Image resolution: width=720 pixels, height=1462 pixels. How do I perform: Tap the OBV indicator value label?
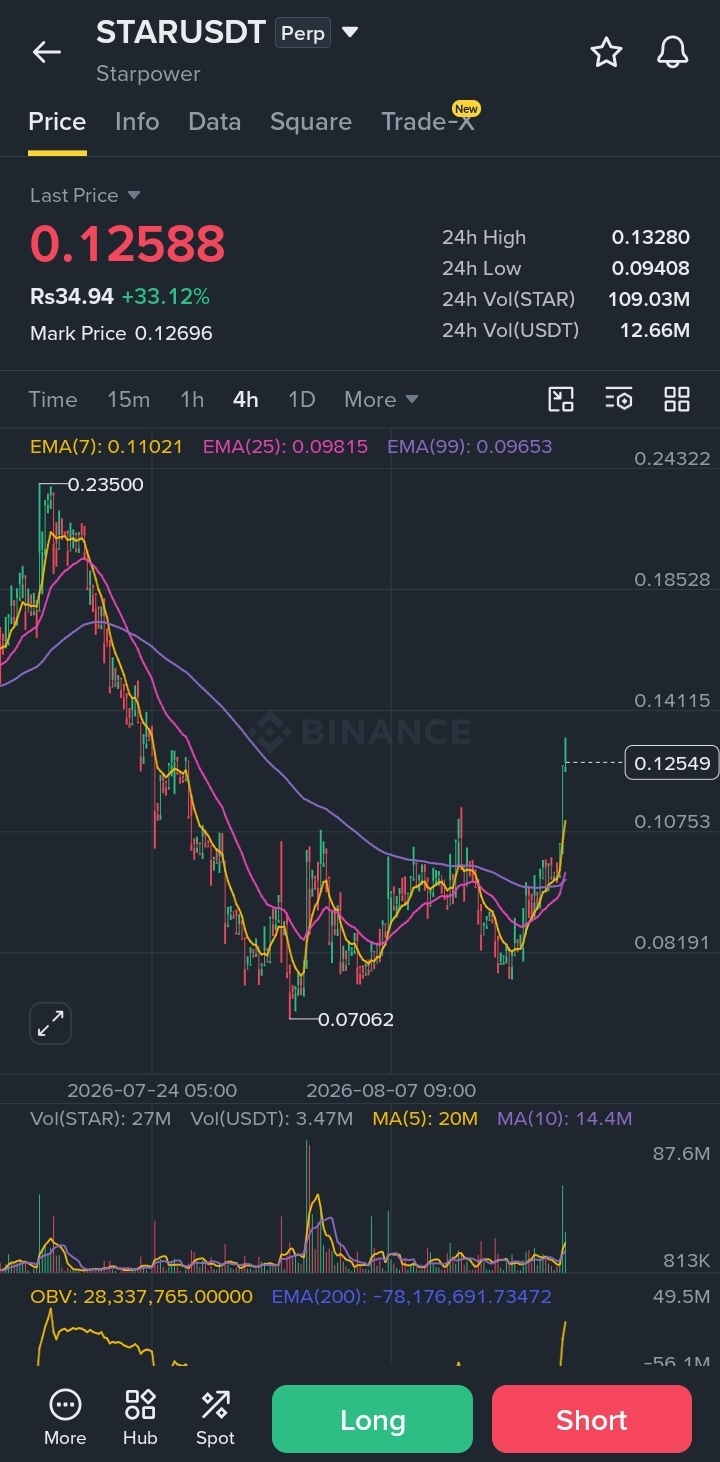(x=141, y=1297)
